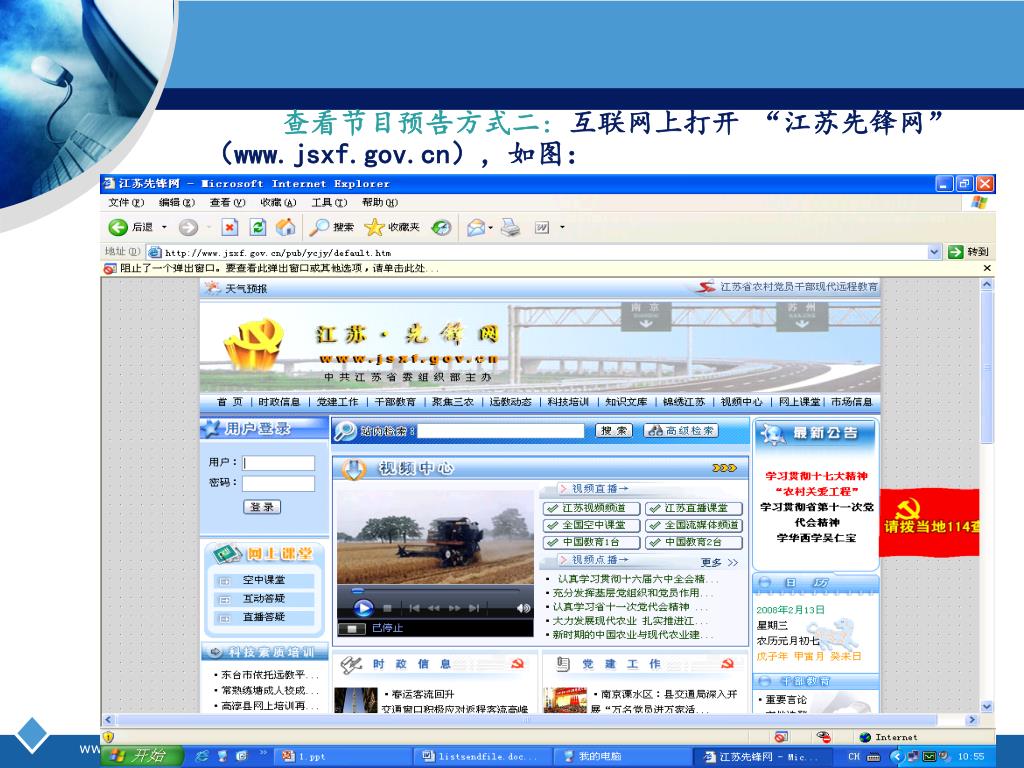
Task: Select 江苏直播课堂 live channel
Action: 694,508
